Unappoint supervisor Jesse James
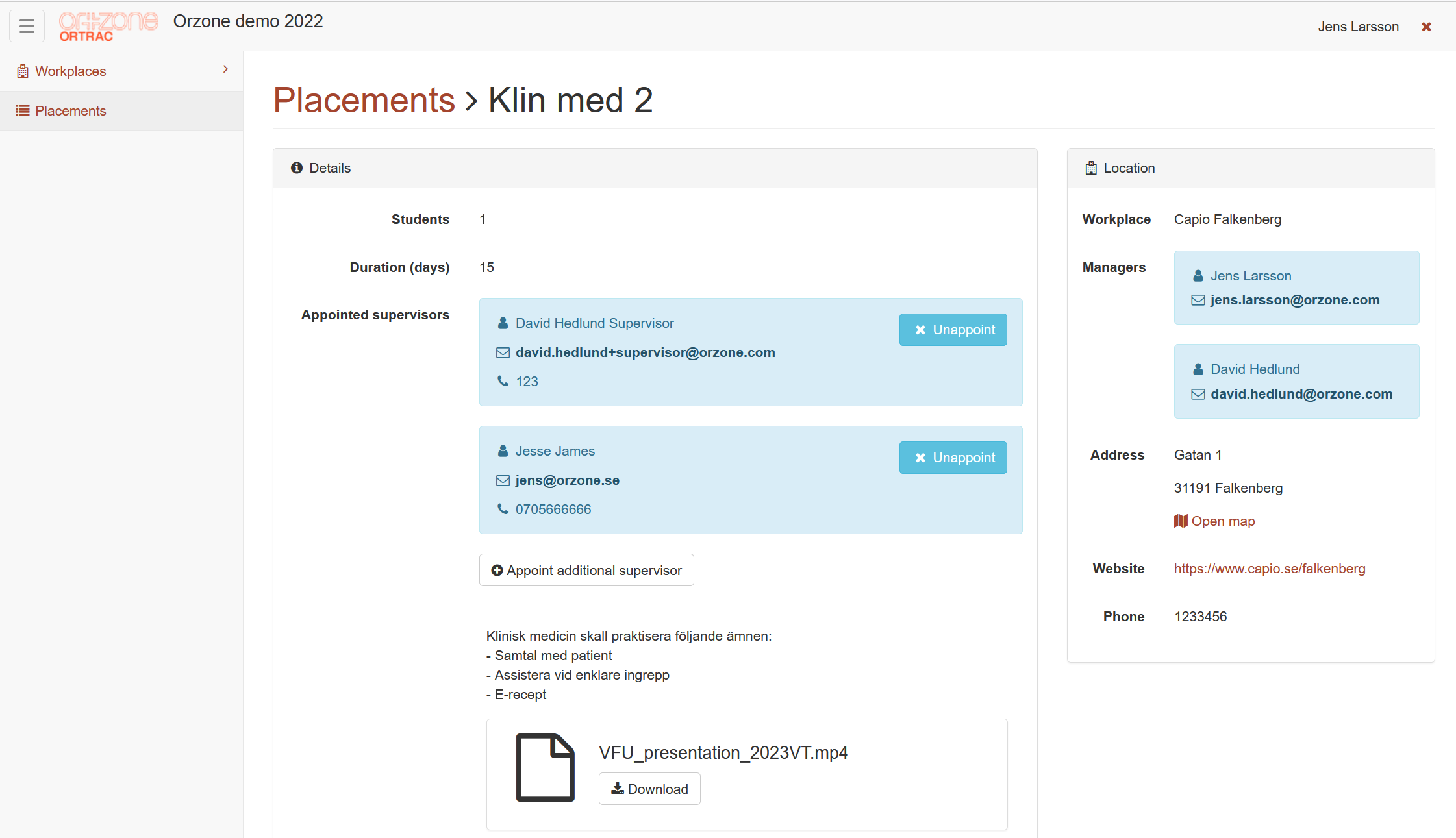The width and height of the screenshot is (1456, 838). tap(953, 458)
